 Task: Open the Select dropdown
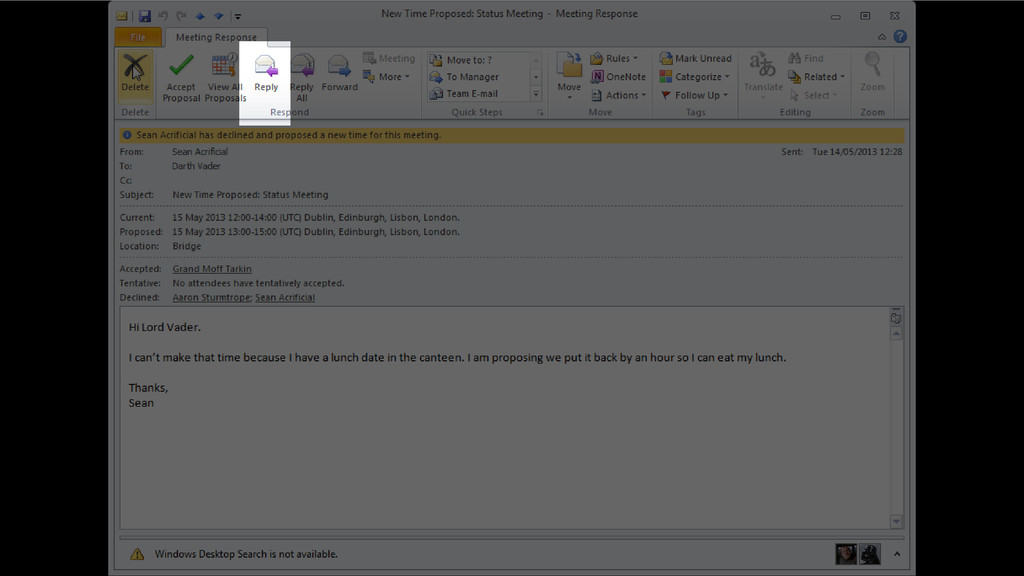[x=813, y=95]
